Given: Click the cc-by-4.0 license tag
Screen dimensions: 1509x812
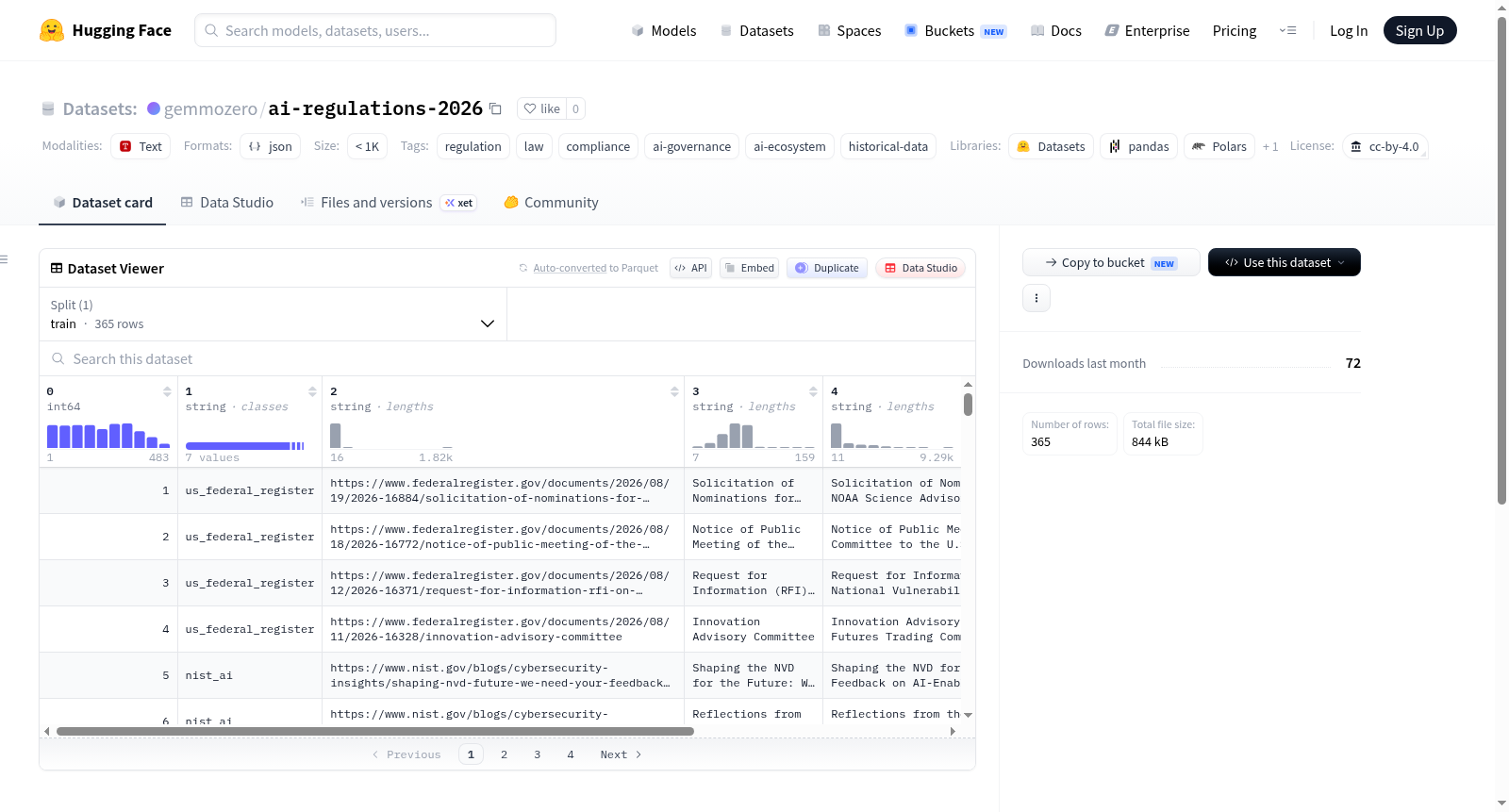Looking at the screenshot, I should tap(1385, 146).
